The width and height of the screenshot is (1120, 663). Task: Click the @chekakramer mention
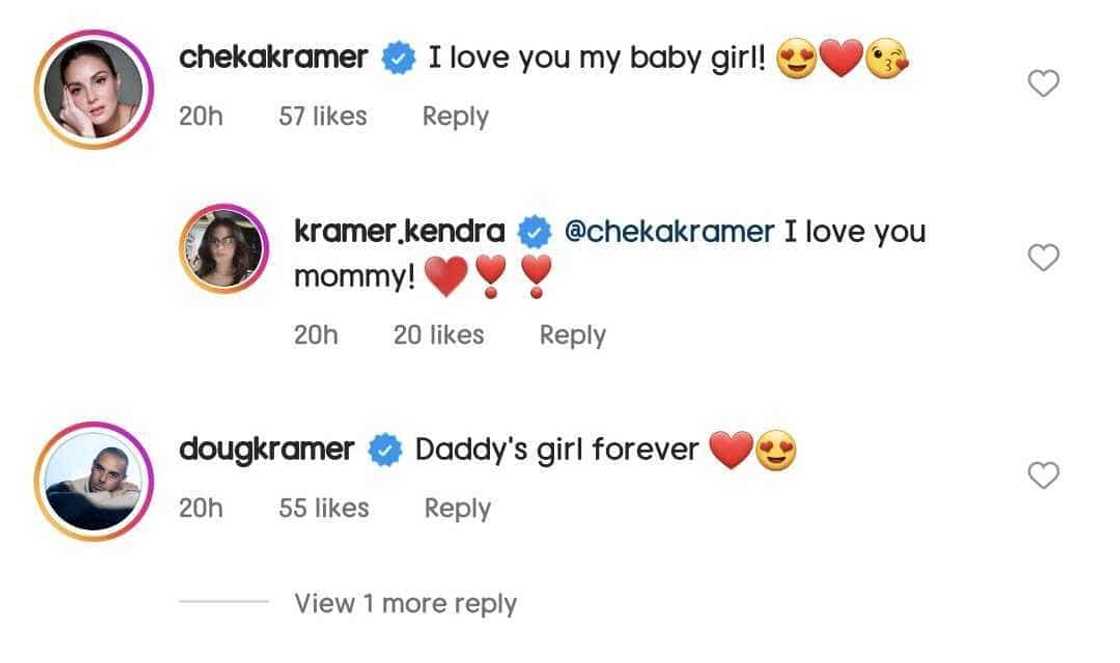coord(669,232)
